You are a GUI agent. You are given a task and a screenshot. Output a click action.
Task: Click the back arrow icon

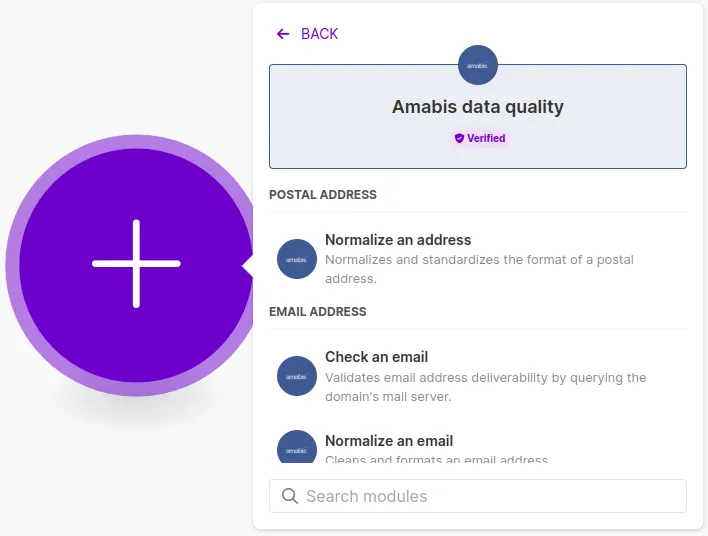pos(283,34)
